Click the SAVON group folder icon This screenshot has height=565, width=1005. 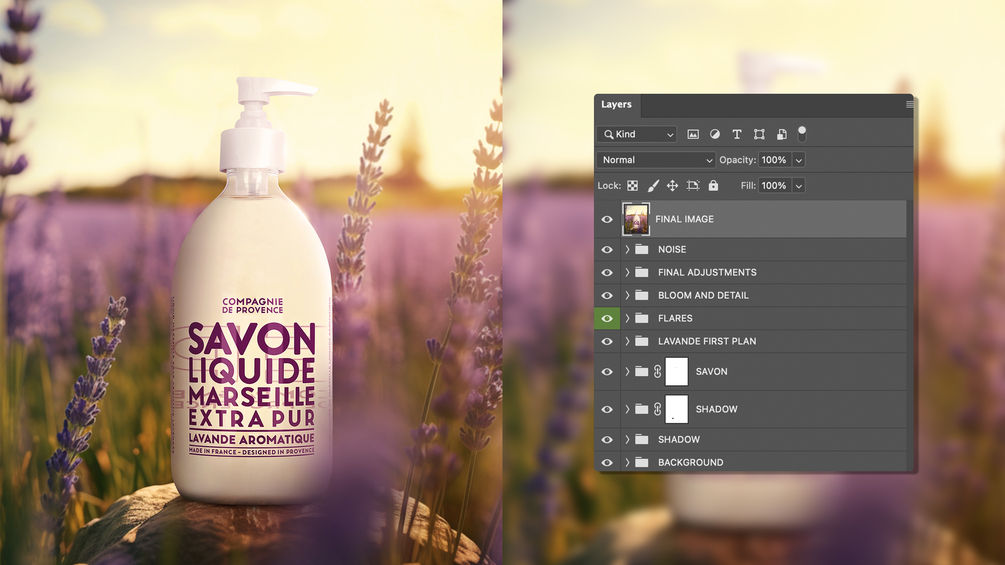(x=642, y=372)
